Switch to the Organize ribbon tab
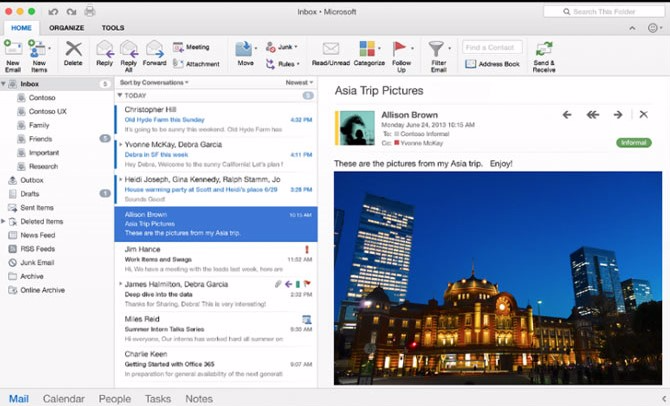 click(x=66, y=28)
